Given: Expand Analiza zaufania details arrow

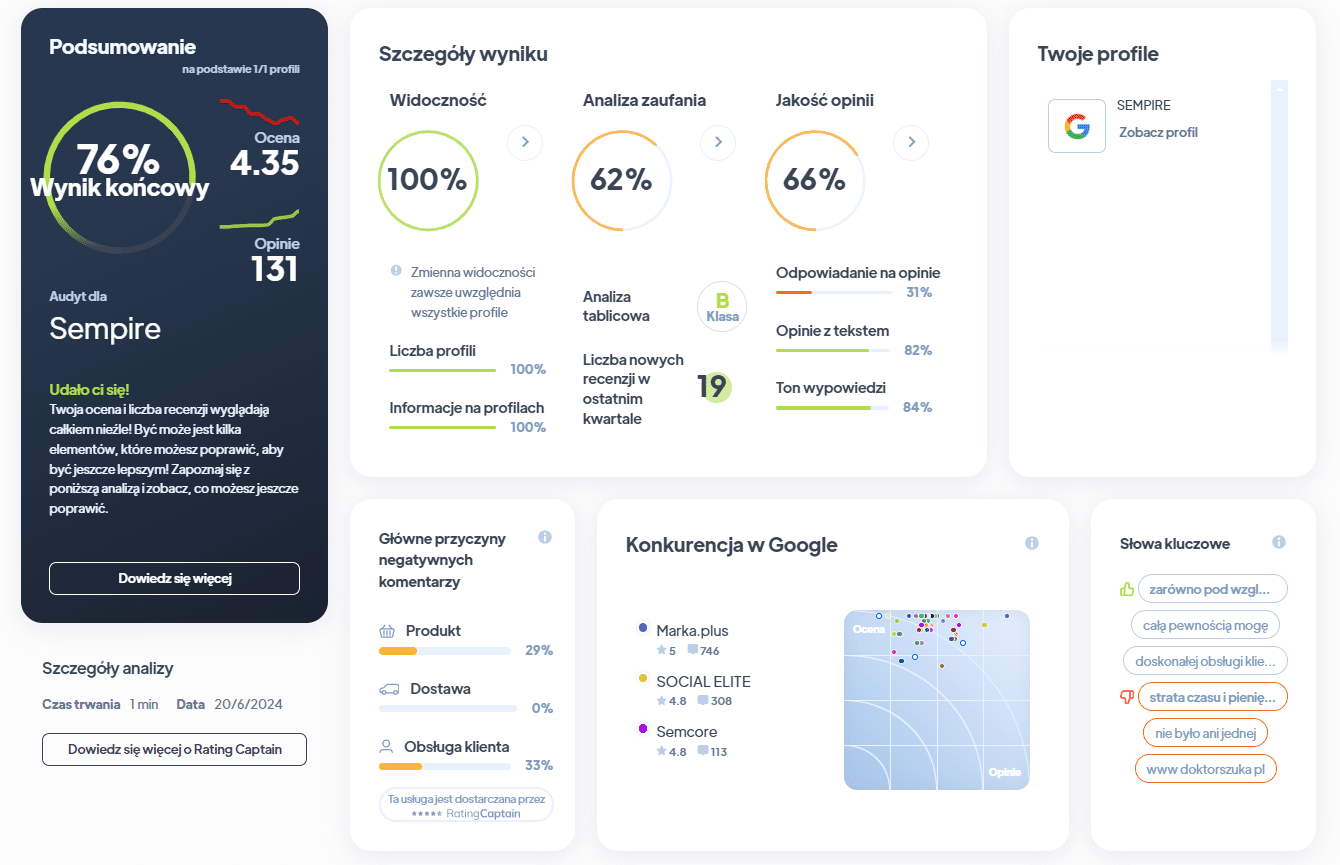Looking at the screenshot, I should tap(718, 142).
